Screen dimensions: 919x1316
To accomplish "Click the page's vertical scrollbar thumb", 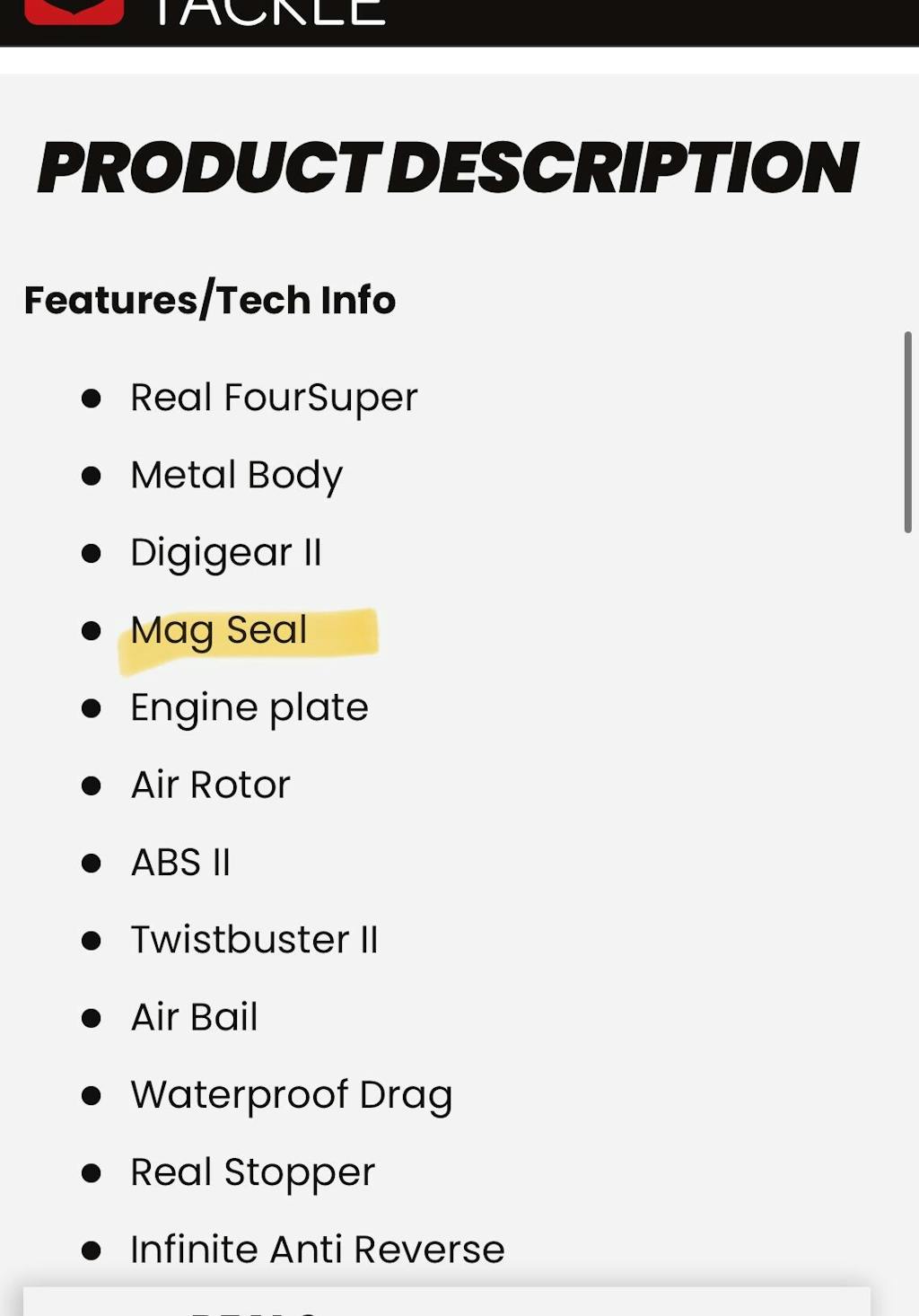I will 908,432.
